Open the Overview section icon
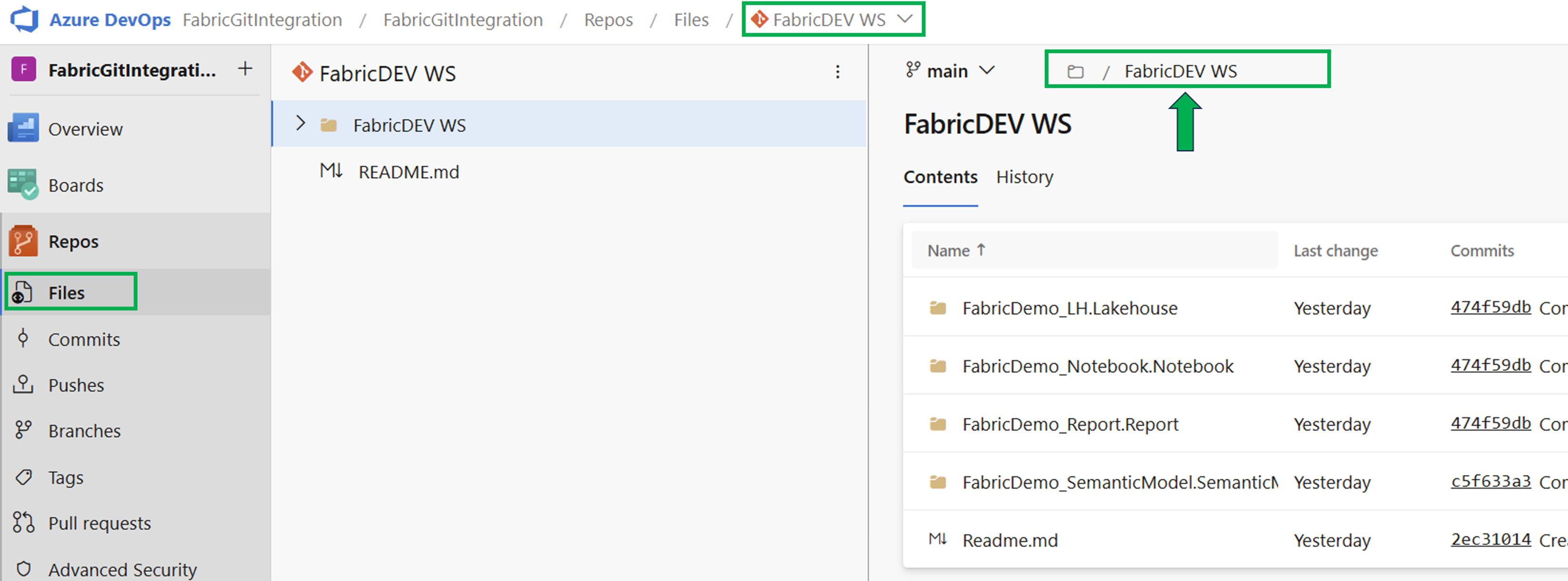This screenshot has height=581, width=1568. point(24,128)
